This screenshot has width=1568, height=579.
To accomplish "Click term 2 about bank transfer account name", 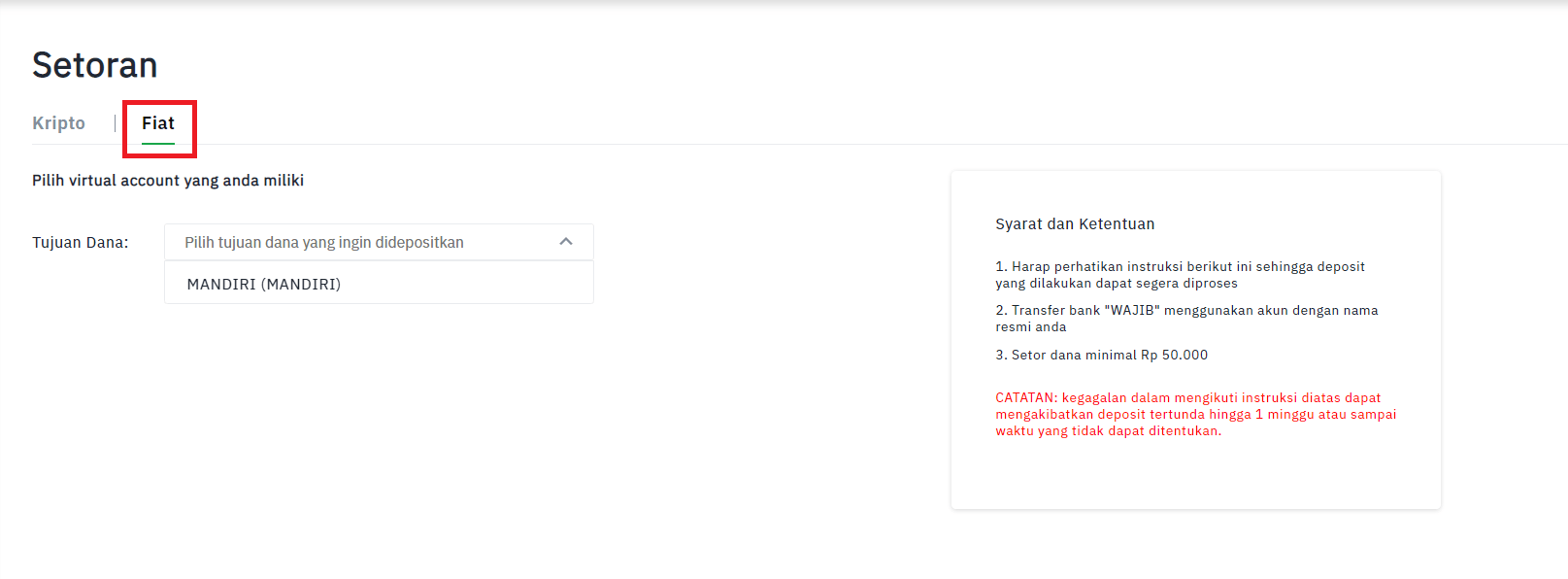I will pyautogui.click(x=1186, y=319).
